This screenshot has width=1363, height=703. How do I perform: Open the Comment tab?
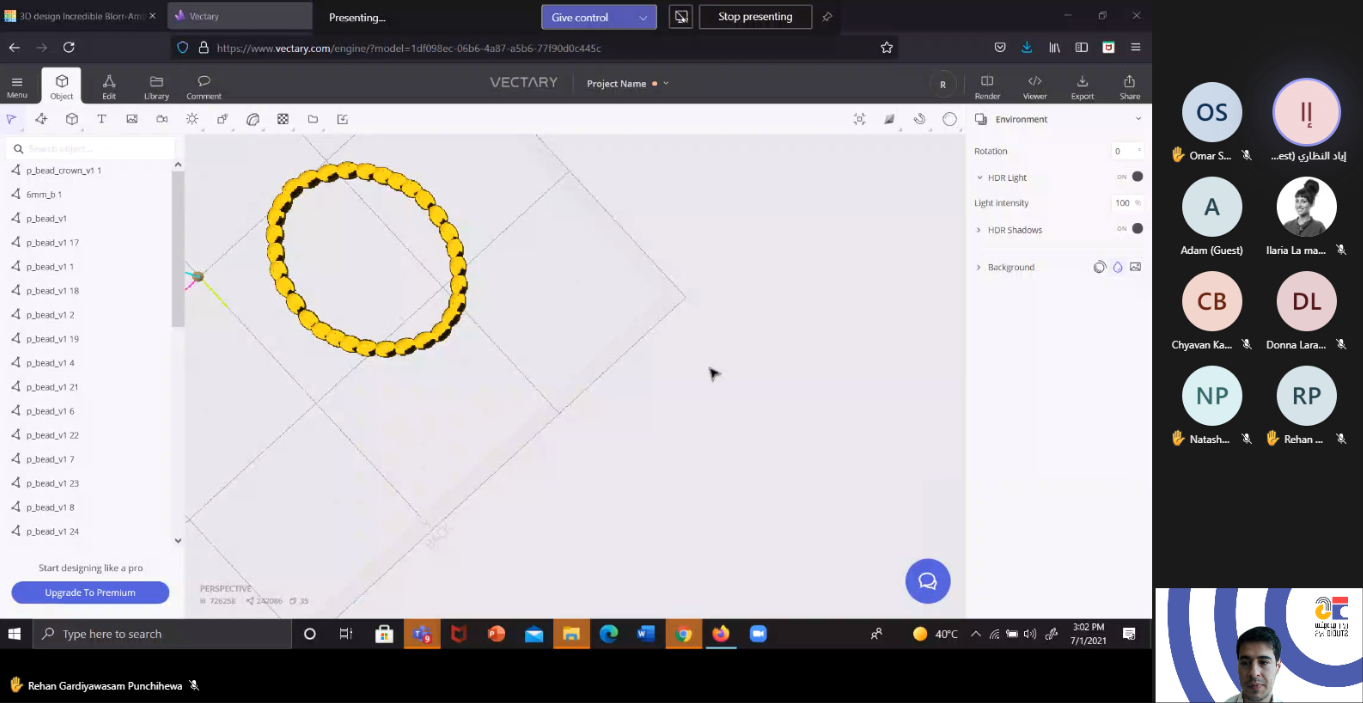pos(204,86)
